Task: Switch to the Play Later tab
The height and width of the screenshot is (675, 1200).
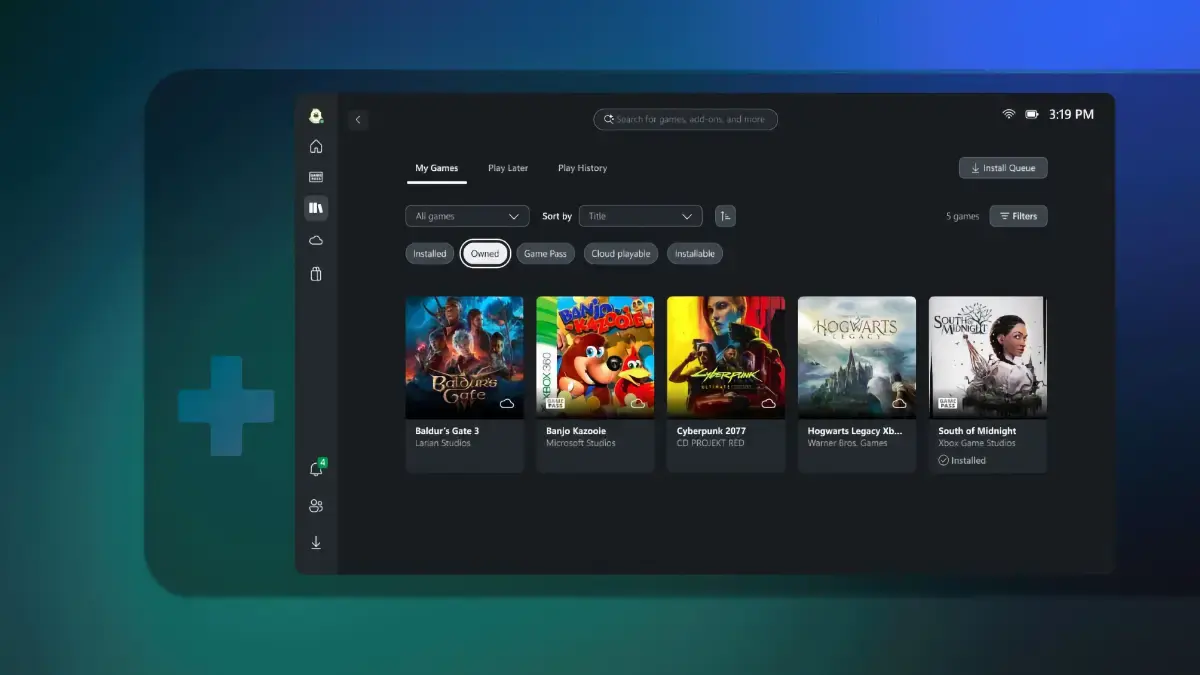Action: 508,168
